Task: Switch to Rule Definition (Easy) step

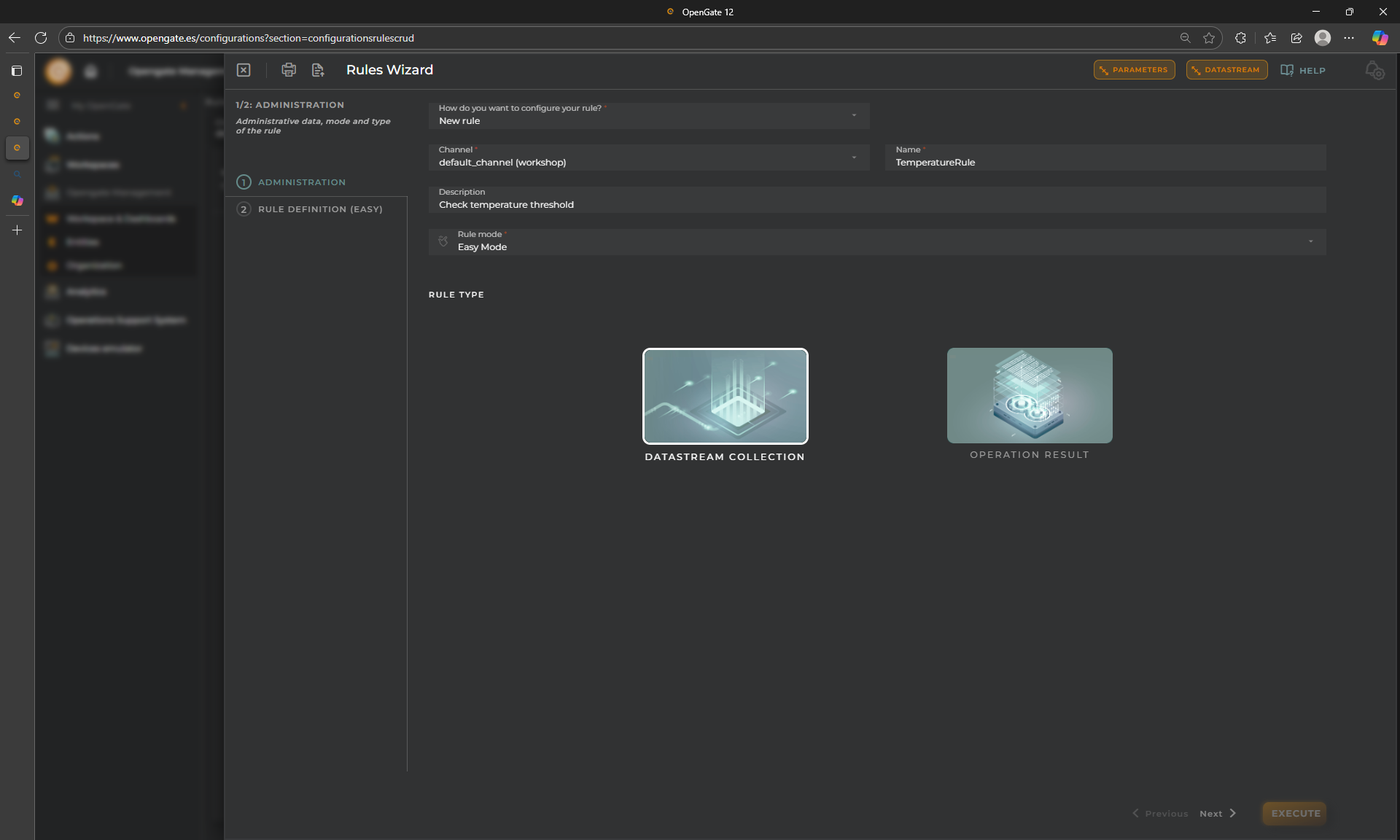Action: tap(319, 209)
